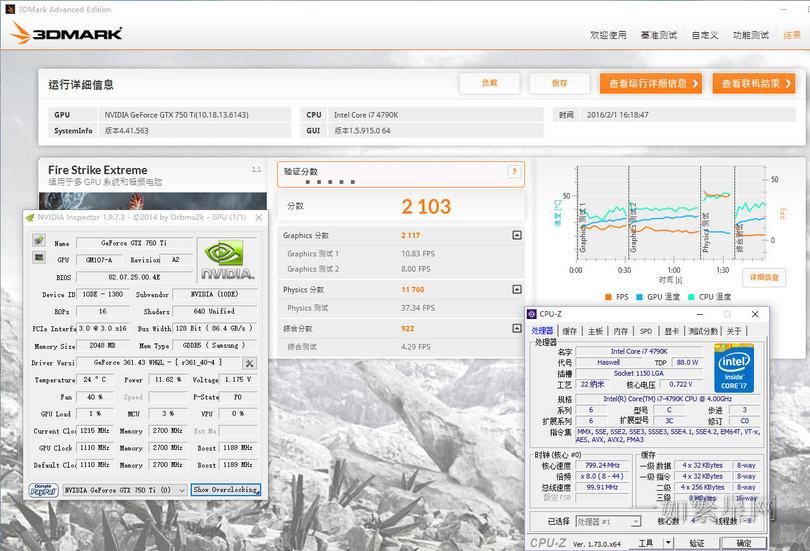This screenshot has height=551, width=810.
Task: Open the 处理器 #1 selection dropdown in CPU-Z
Action: 609,522
